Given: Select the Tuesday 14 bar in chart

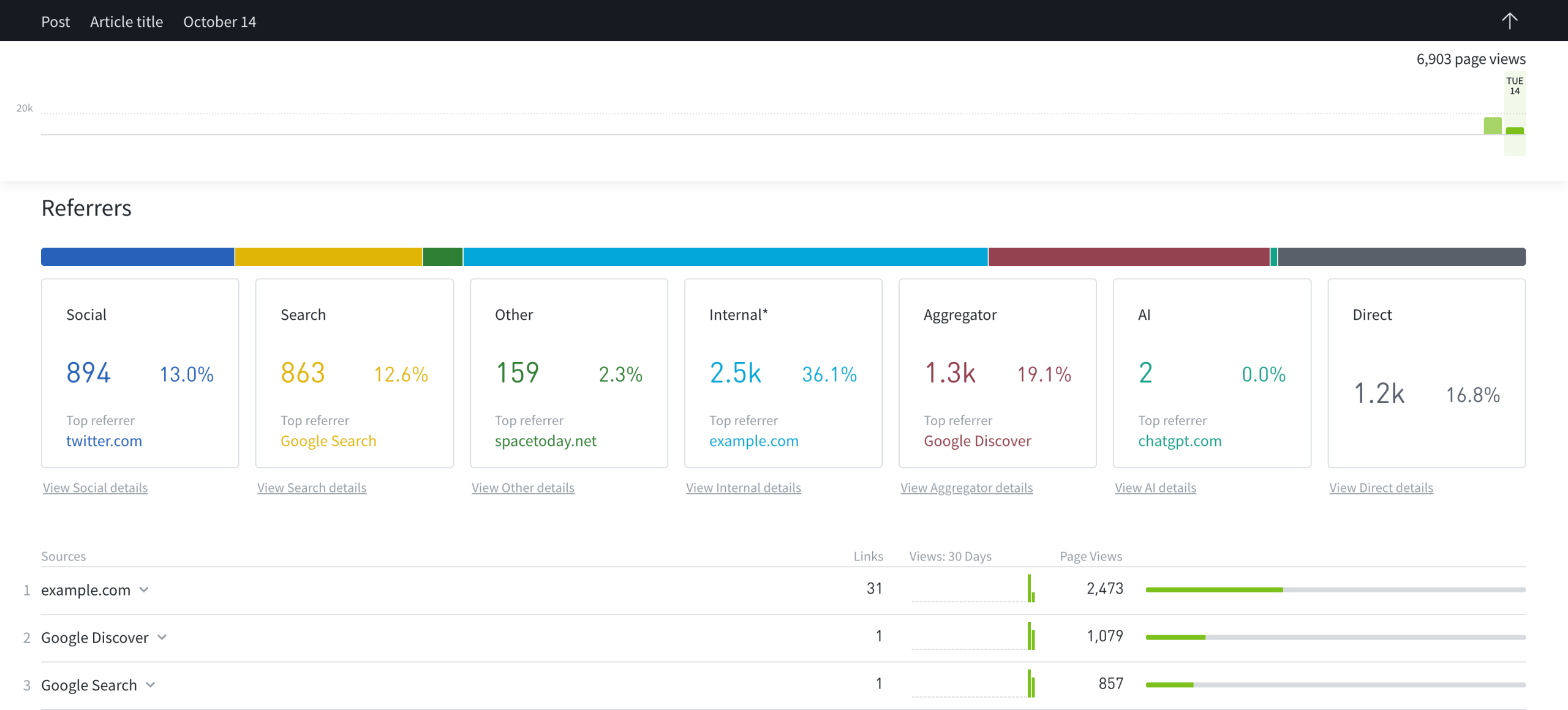Looking at the screenshot, I should coord(1514,129).
